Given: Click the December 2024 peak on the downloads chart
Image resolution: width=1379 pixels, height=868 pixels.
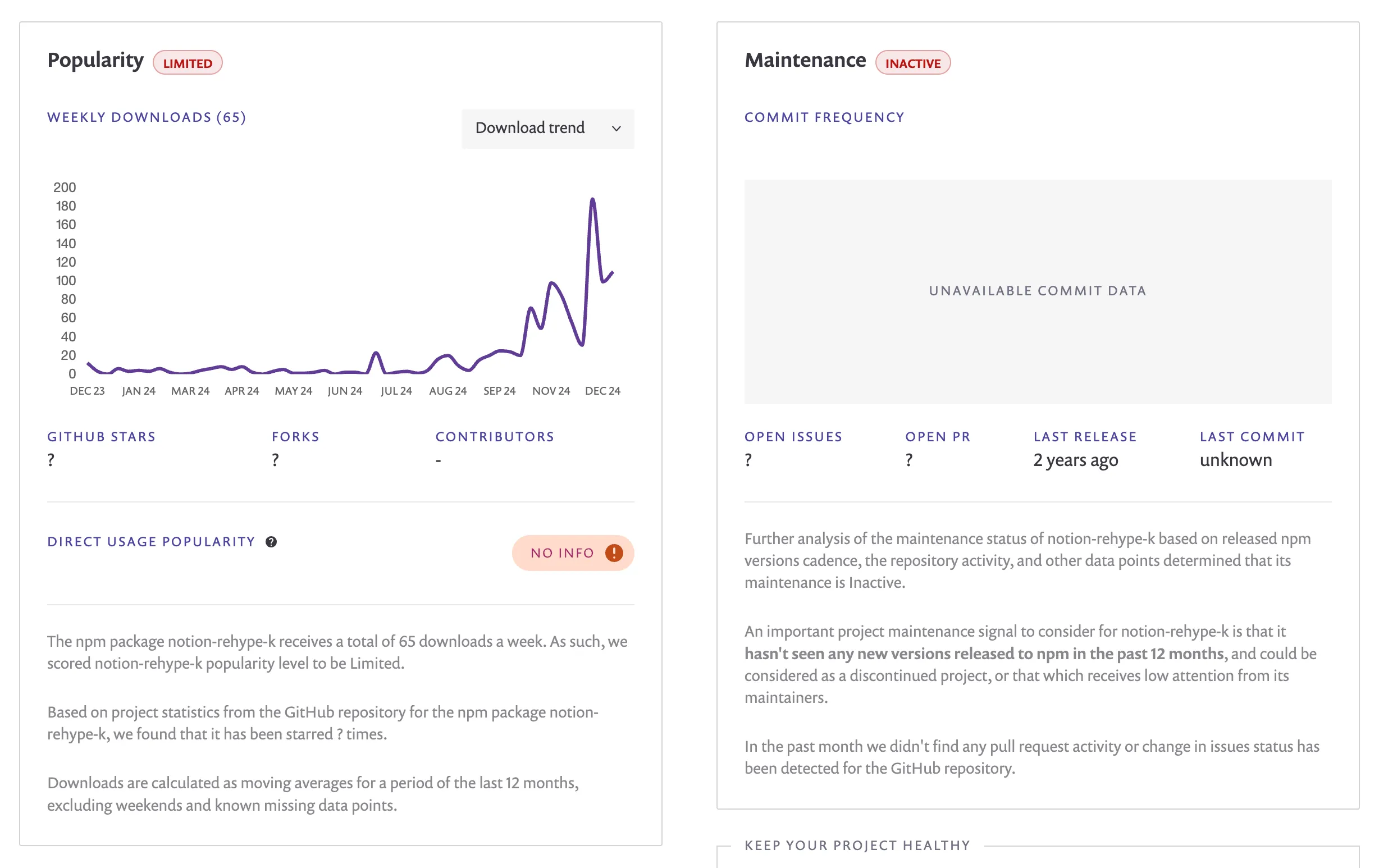Looking at the screenshot, I should click(593, 199).
